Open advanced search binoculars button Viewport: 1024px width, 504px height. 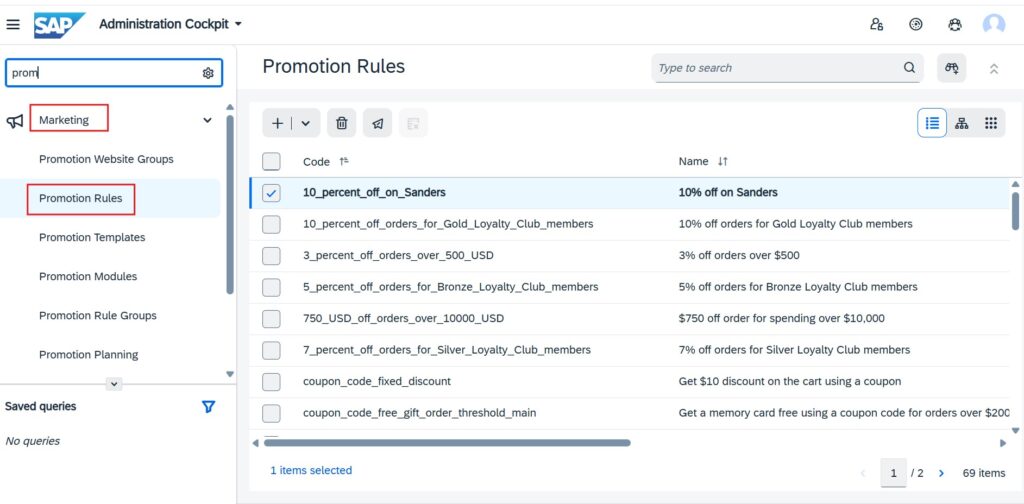(952, 68)
